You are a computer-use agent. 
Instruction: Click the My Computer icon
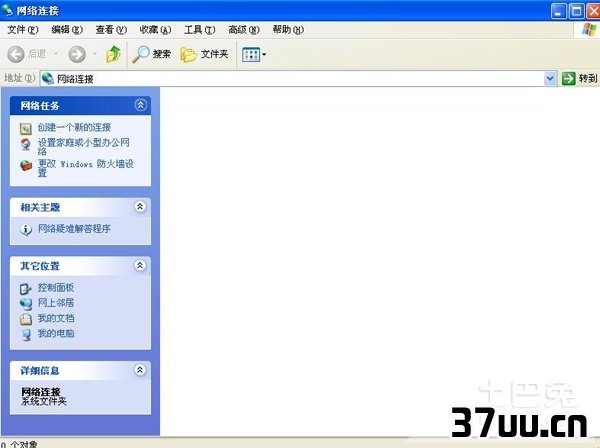[26, 334]
